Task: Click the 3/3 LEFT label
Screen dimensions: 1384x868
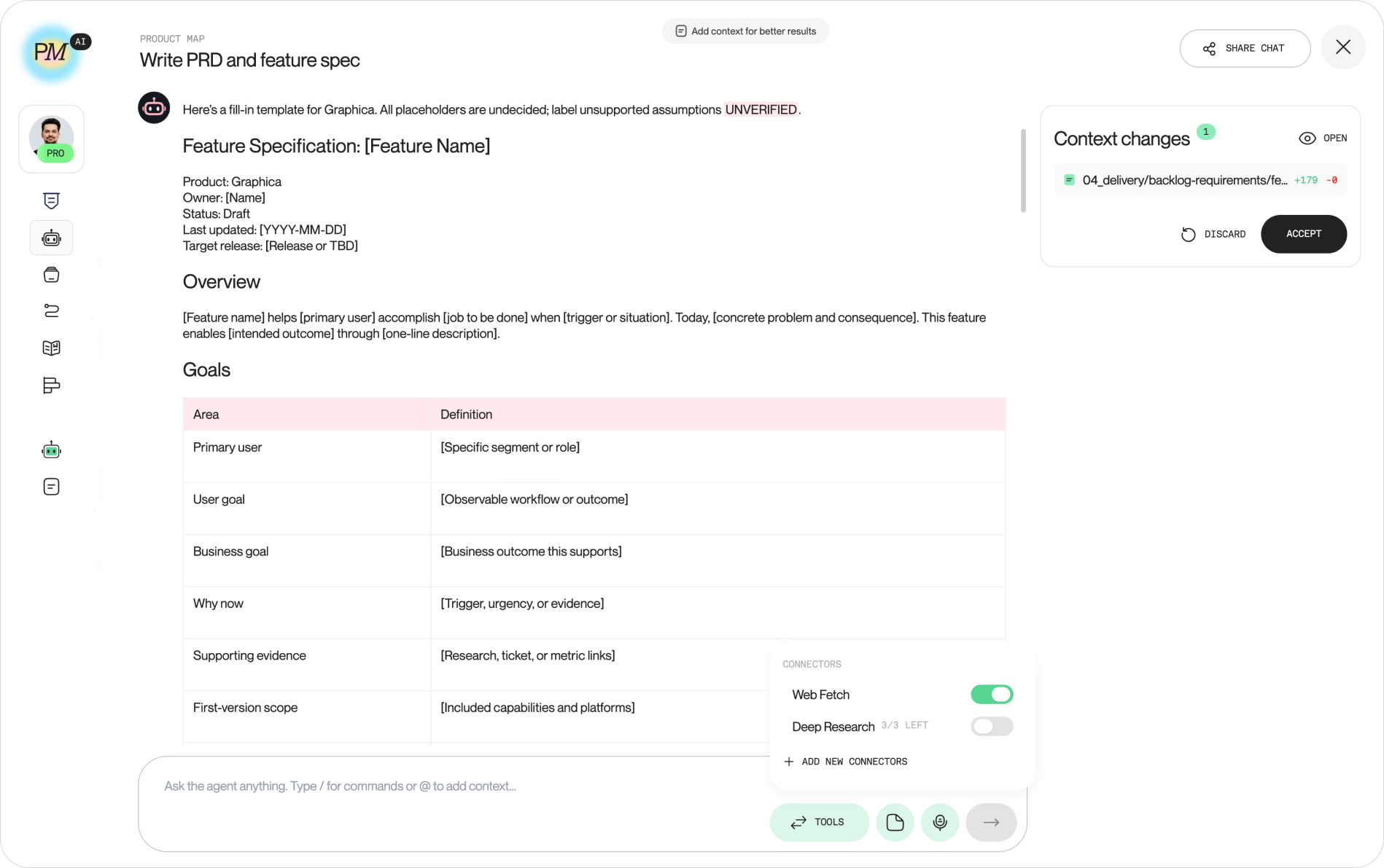Action: tap(904, 725)
